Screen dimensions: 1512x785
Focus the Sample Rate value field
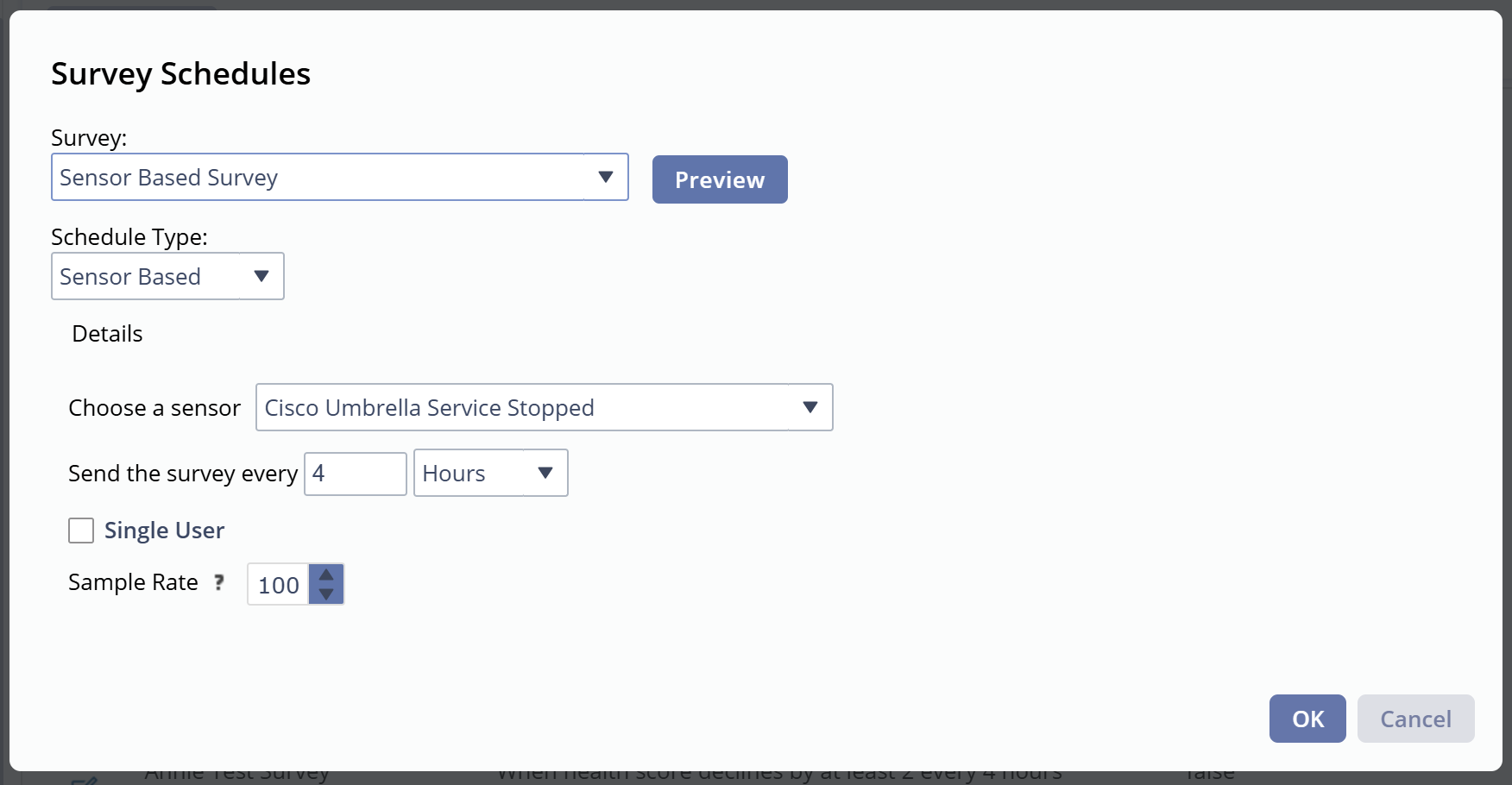click(x=278, y=585)
